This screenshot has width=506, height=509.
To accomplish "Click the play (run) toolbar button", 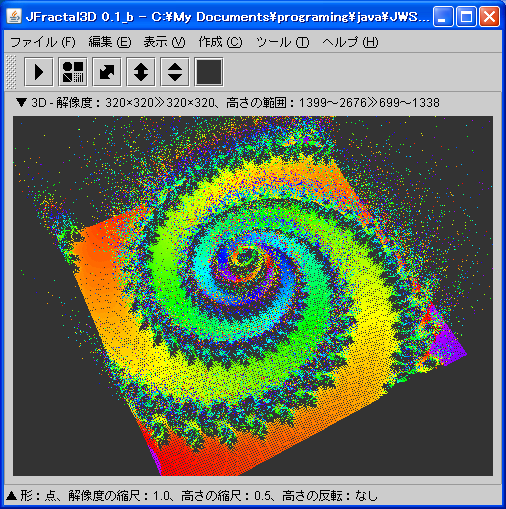I will coord(39,72).
